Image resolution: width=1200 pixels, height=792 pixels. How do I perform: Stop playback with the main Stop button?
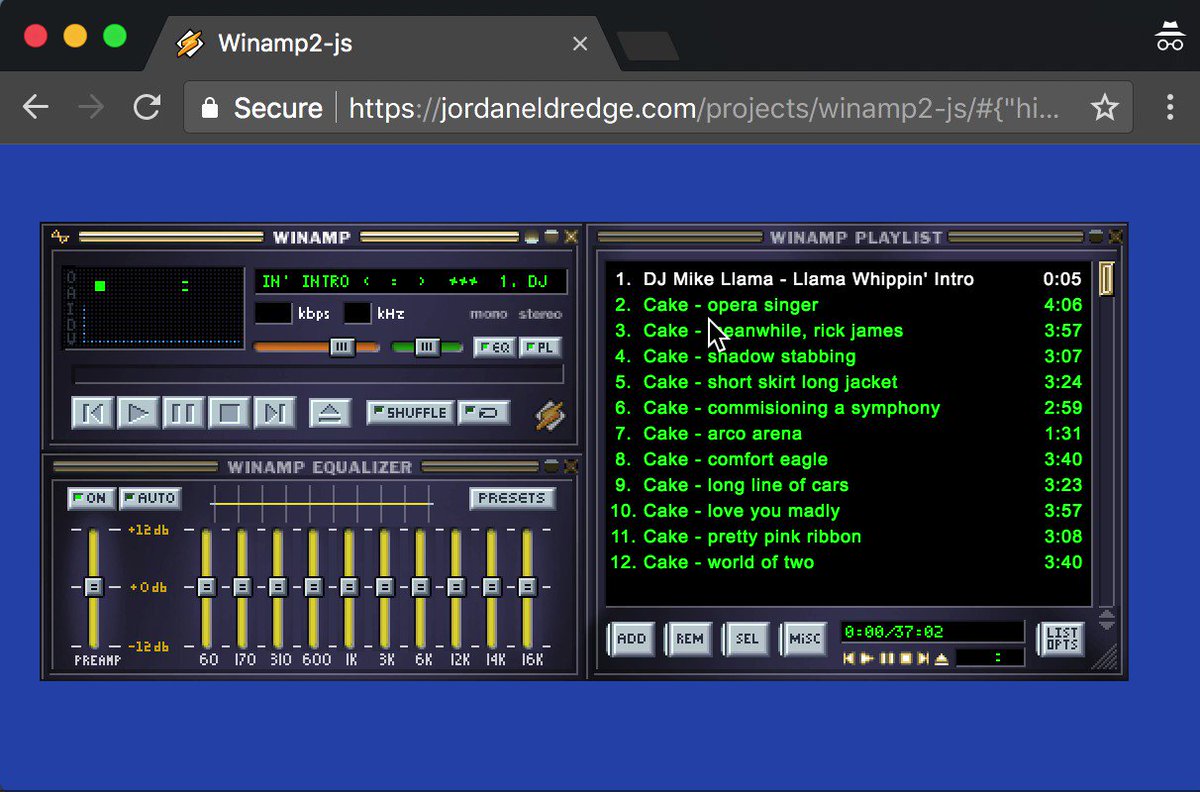230,412
